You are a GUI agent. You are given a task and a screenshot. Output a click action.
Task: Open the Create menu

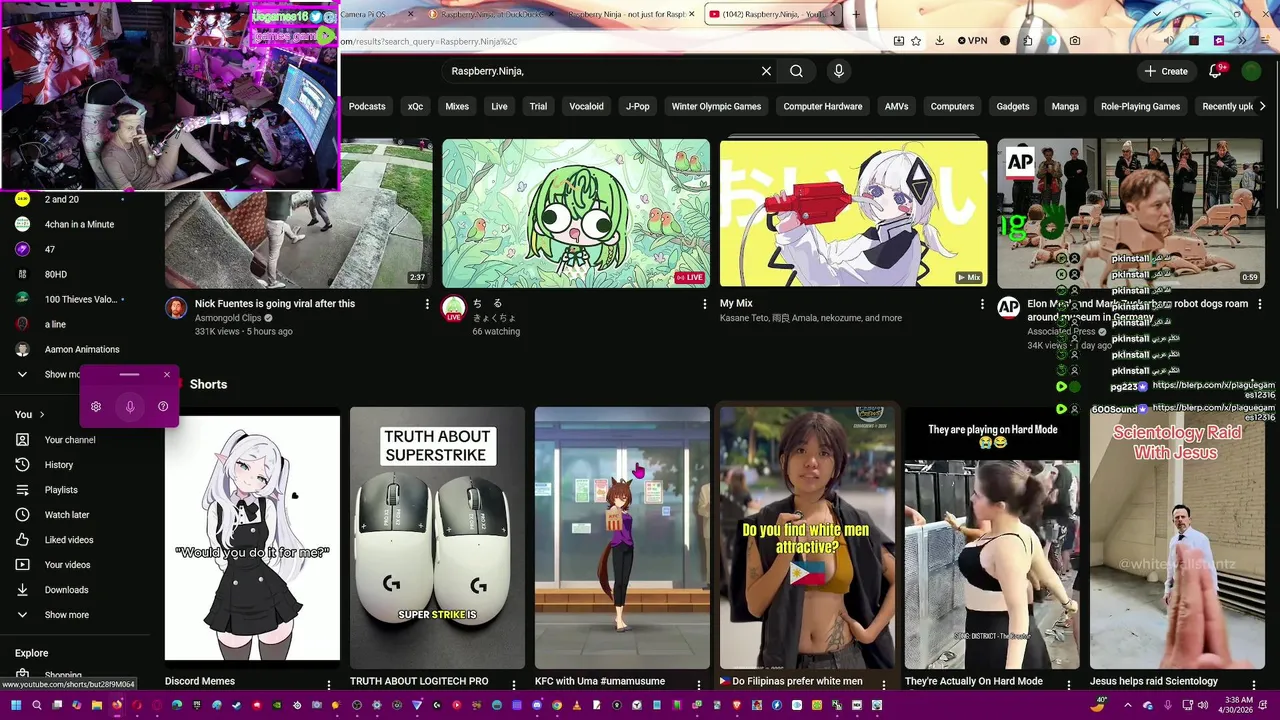(x=1166, y=71)
